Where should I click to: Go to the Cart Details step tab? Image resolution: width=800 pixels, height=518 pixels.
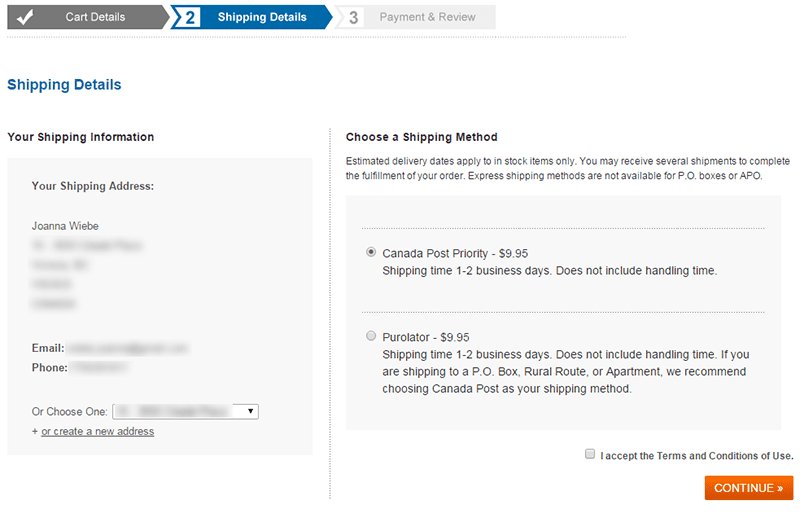click(x=88, y=17)
